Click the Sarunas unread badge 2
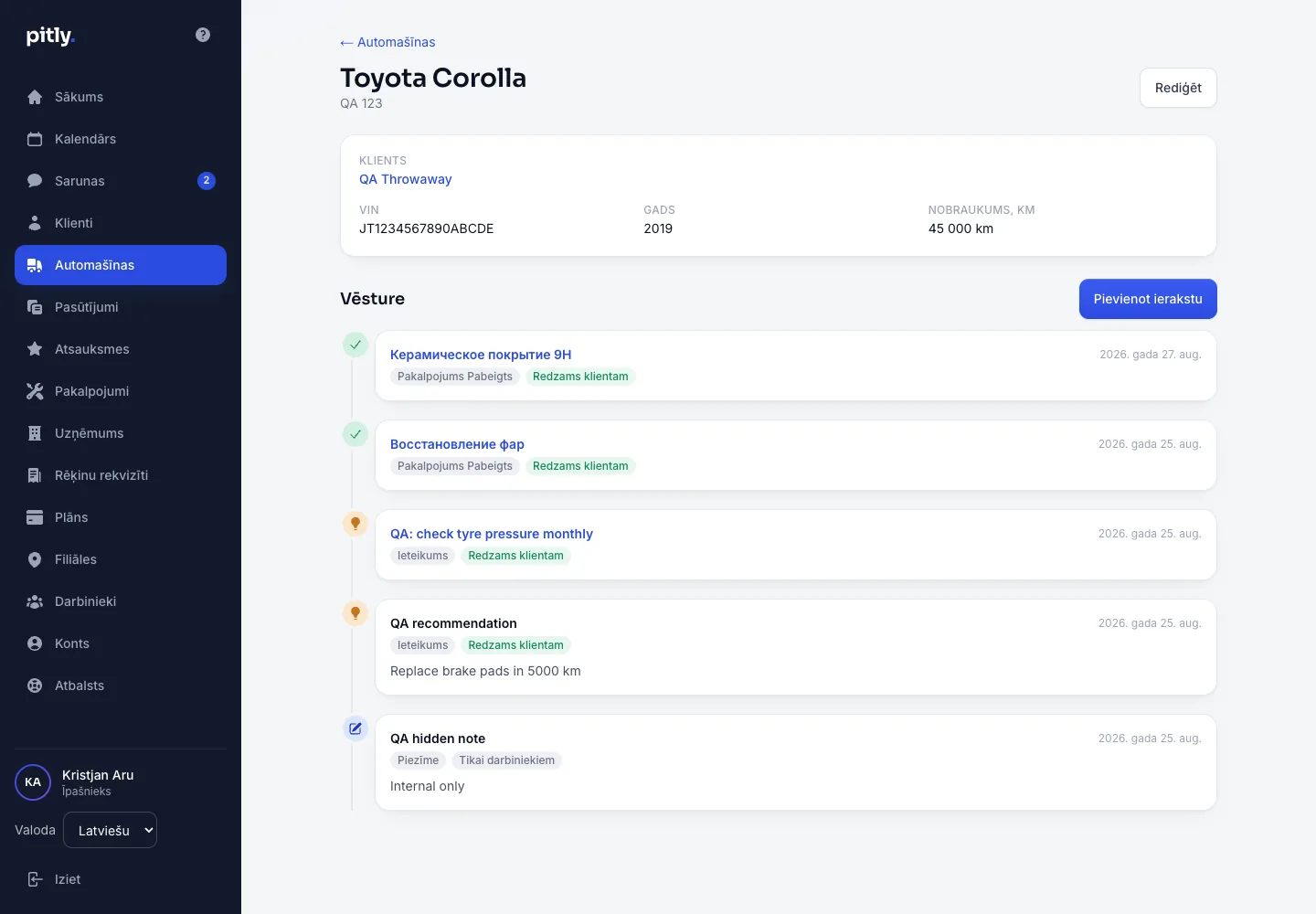 click(207, 181)
